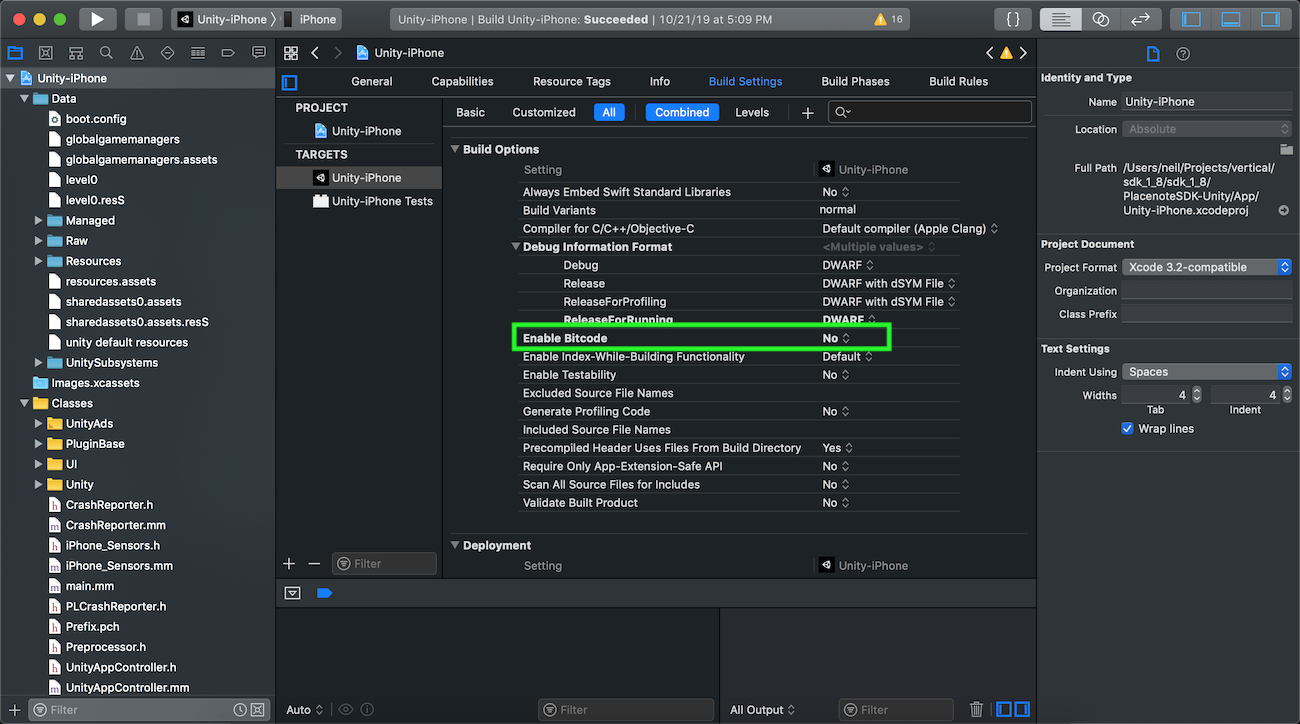Hide the debug area with arrow button

pos(292,593)
